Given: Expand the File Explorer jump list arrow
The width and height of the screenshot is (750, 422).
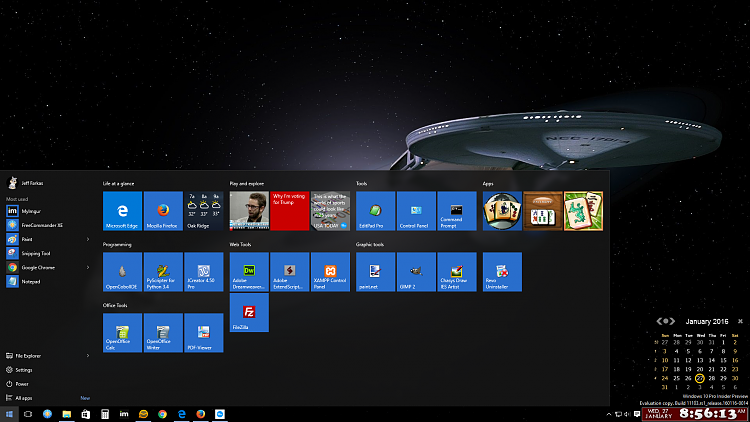Looking at the screenshot, I should [x=88, y=356].
